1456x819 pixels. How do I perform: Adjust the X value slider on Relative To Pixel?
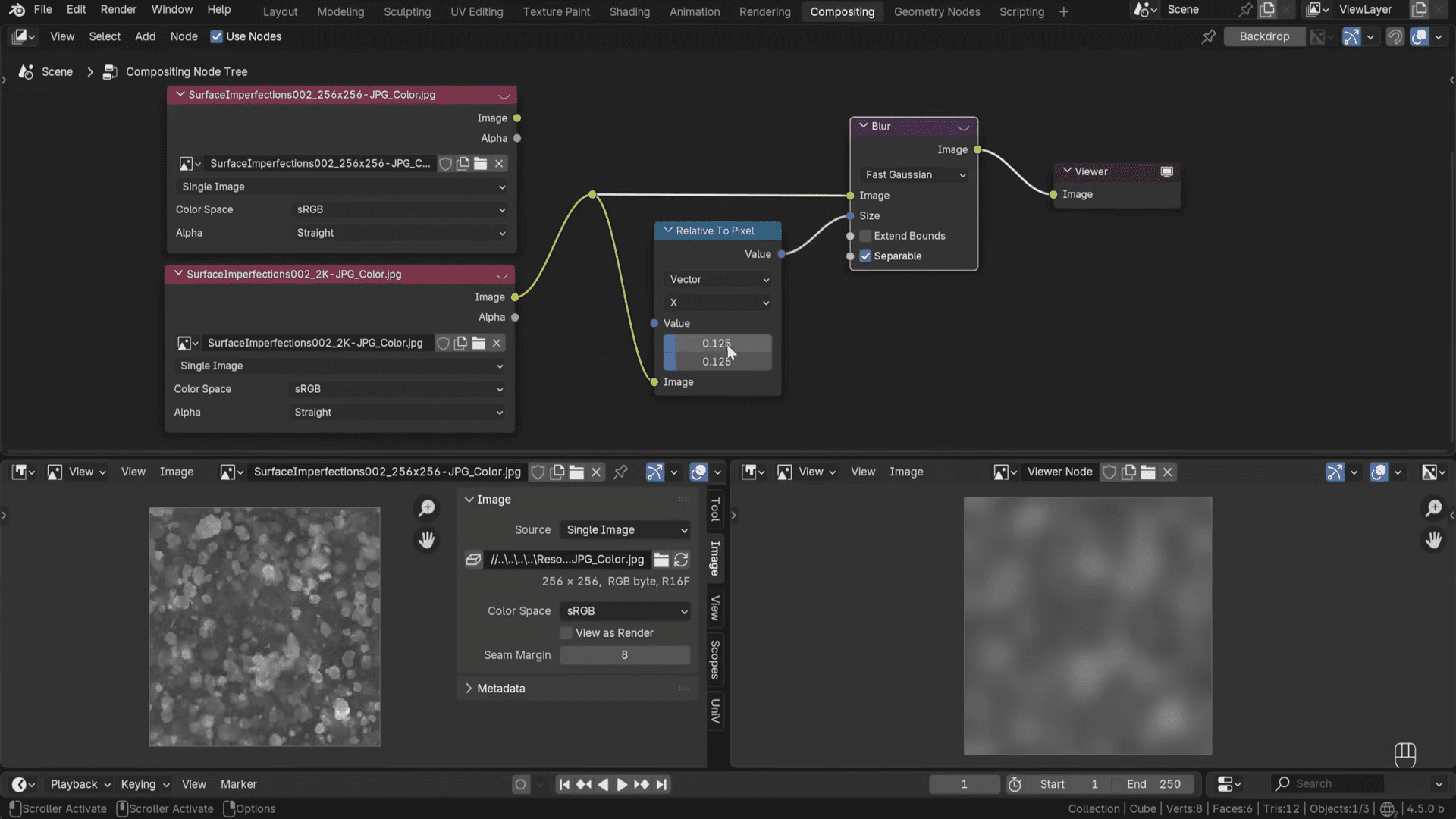tap(717, 344)
